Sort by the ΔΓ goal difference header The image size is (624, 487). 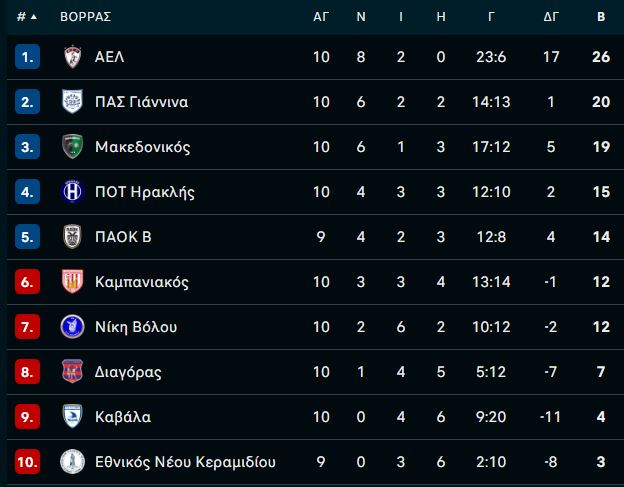point(551,17)
